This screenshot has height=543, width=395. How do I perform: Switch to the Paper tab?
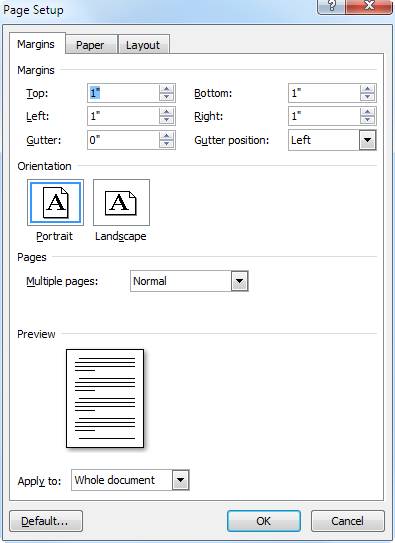(x=90, y=45)
